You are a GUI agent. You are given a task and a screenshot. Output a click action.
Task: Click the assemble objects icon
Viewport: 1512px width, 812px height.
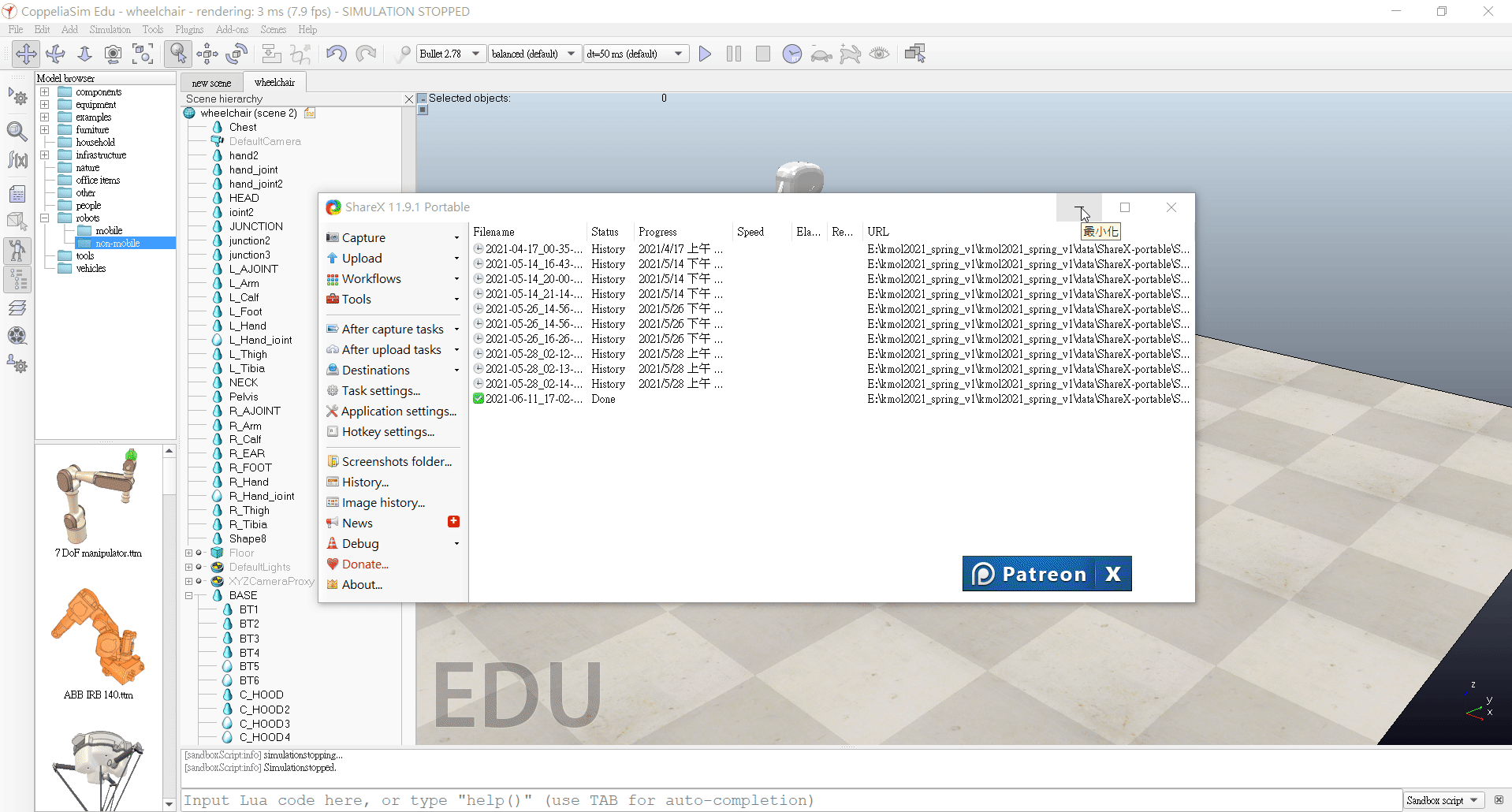pyautogui.click(x=271, y=54)
